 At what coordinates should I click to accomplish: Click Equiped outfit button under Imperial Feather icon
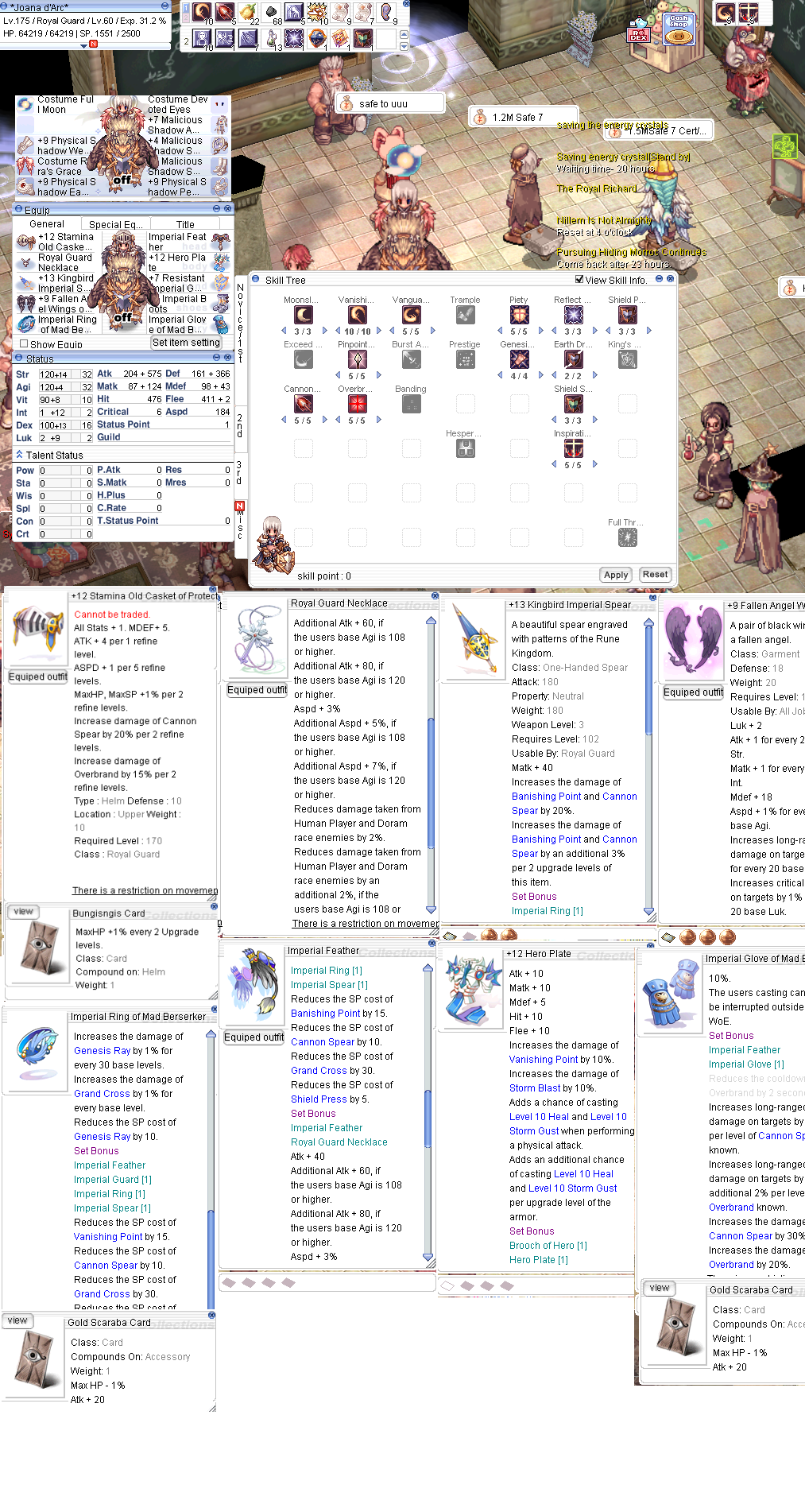click(x=254, y=1037)
